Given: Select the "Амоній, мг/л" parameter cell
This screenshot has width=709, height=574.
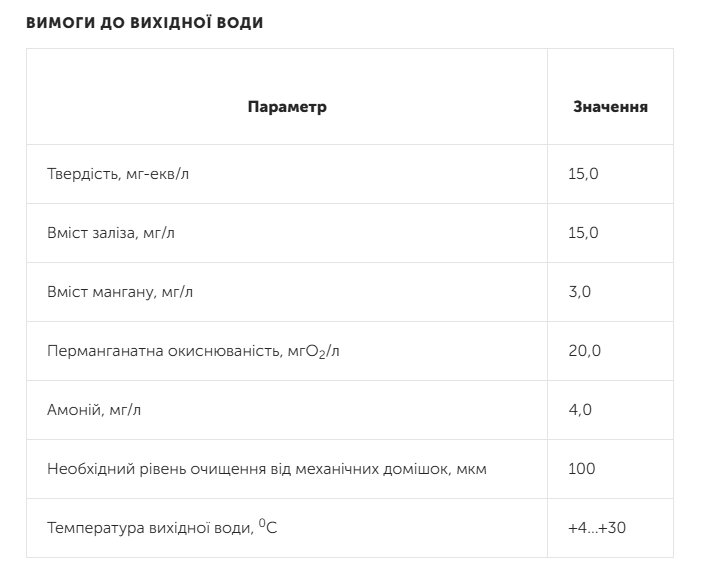Looking at the screenshot, I should click(x=88, y=410).
